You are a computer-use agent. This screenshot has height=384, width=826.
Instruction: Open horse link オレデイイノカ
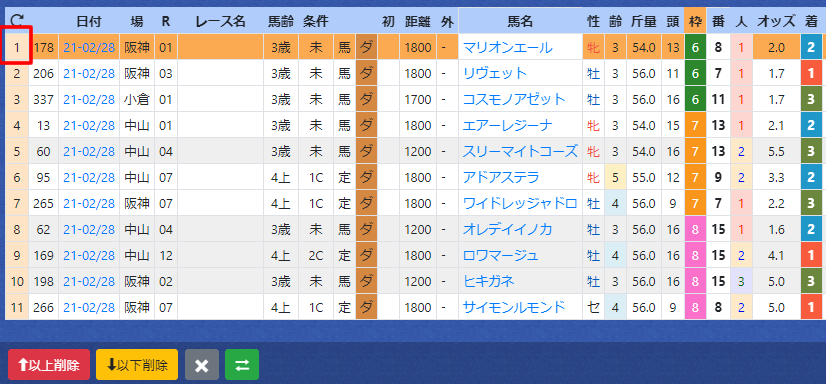(508, 230)
